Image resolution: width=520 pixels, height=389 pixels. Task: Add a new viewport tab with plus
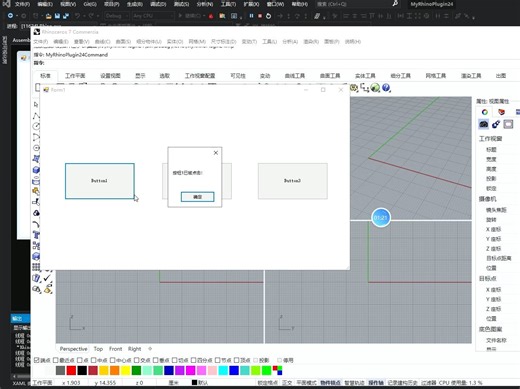pyautogui.click(x=150, y=349)
